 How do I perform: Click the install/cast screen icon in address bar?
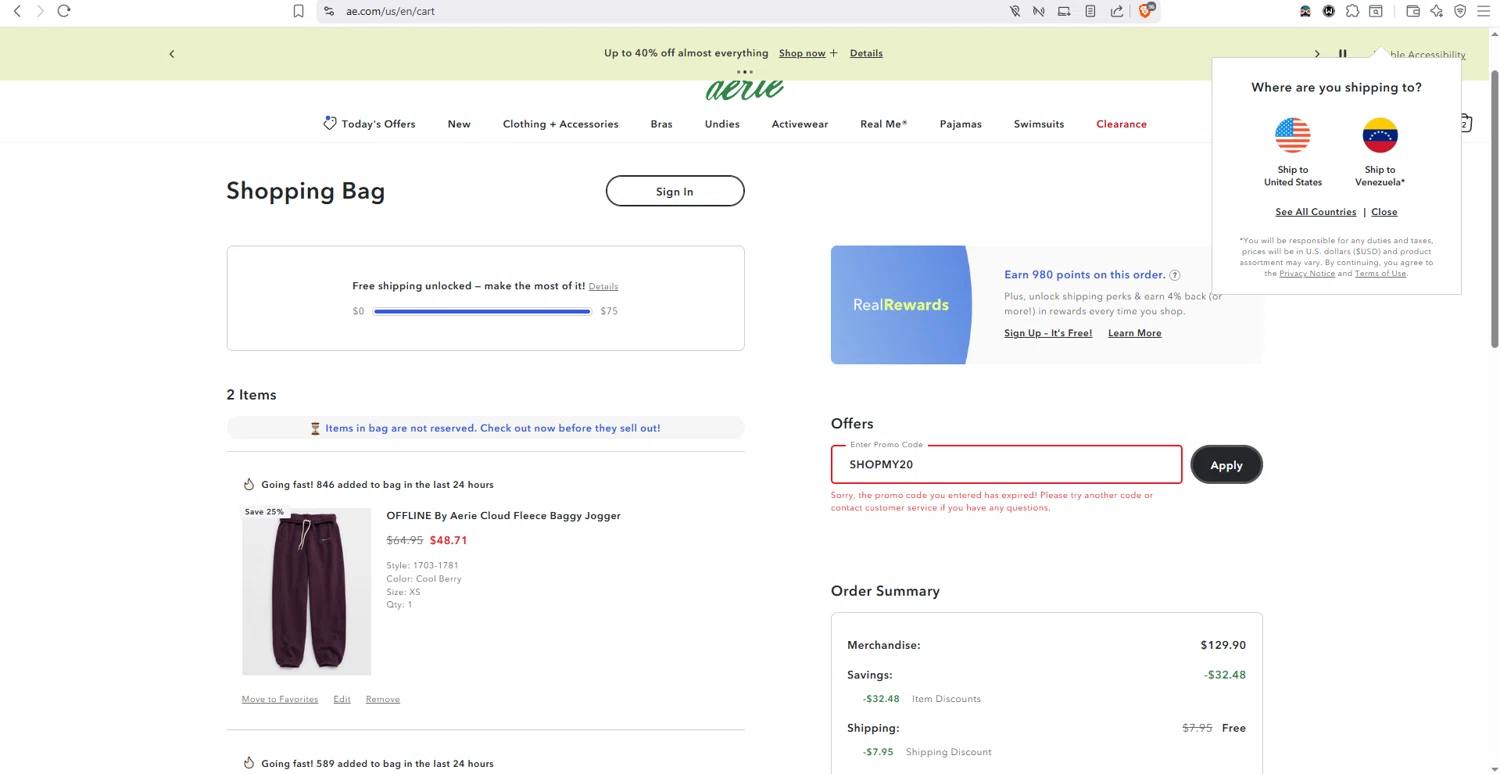(x=1064, y=11)
